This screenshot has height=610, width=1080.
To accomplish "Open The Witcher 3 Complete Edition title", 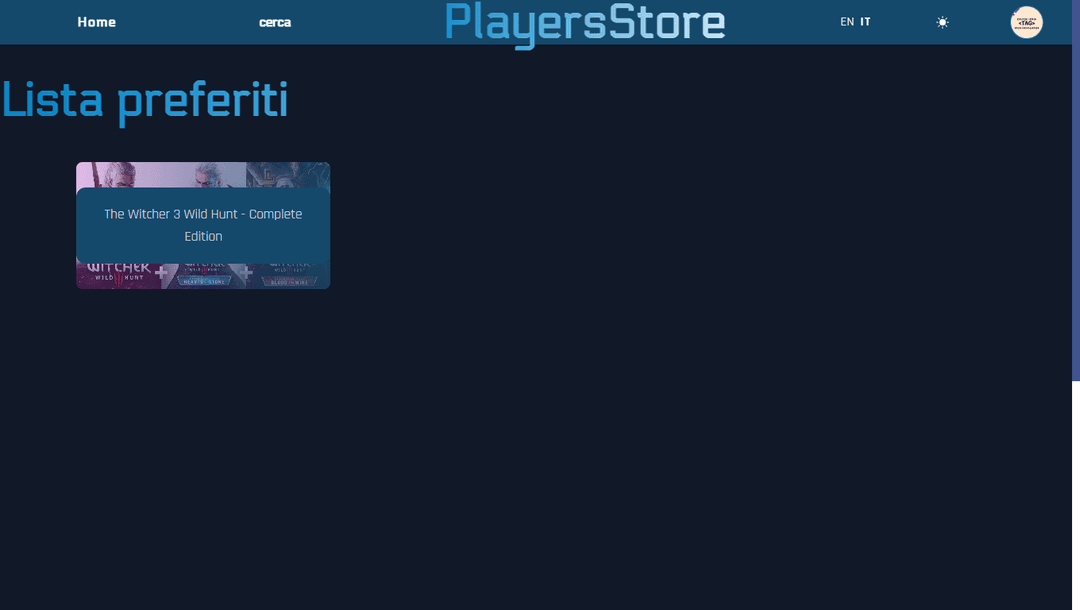I will [203, 225].
